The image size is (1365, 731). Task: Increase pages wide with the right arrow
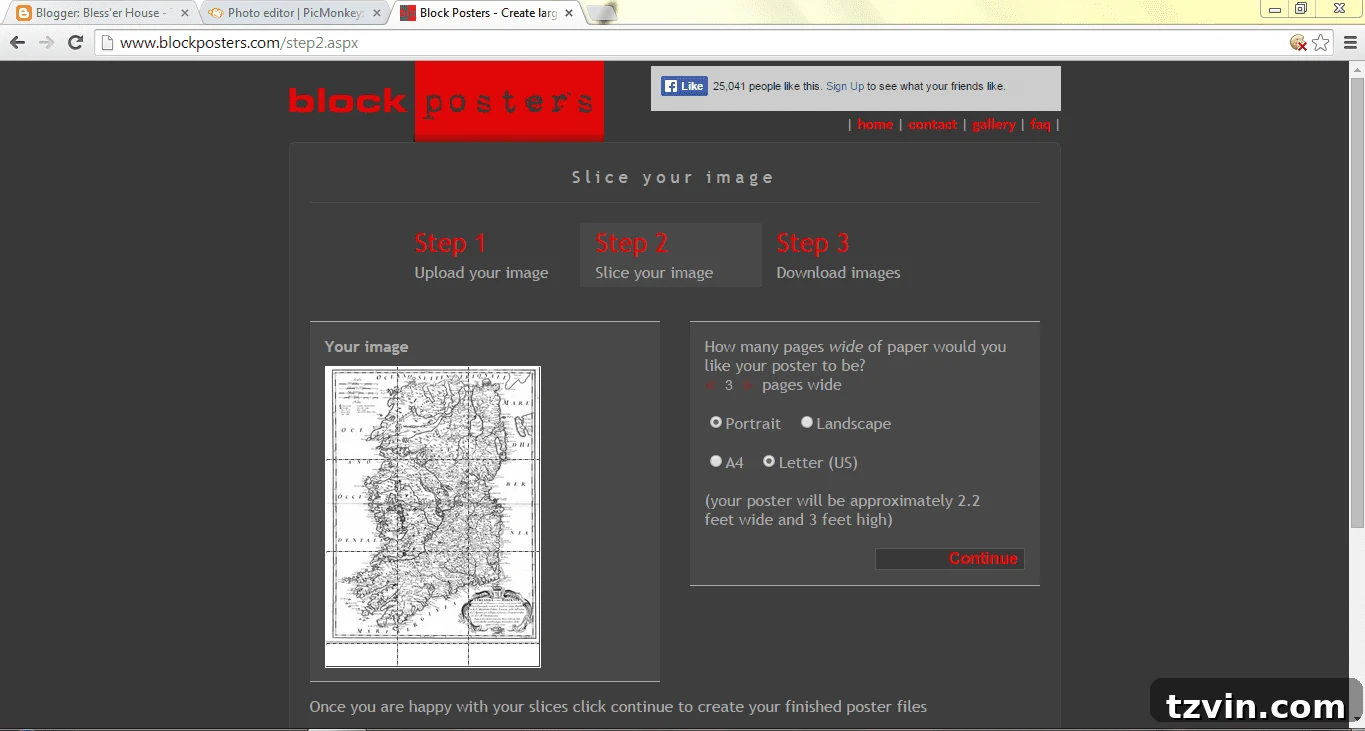pyautogui.click(x=746, y=386)
